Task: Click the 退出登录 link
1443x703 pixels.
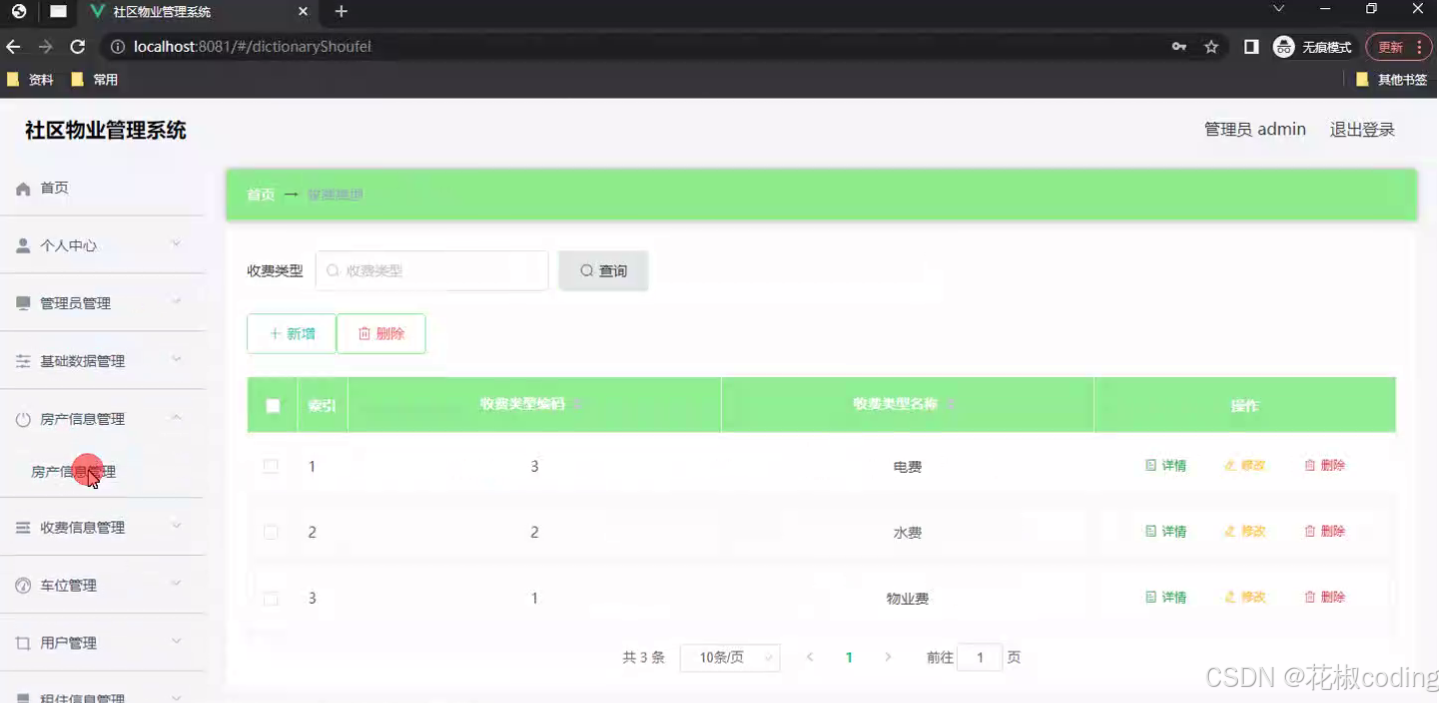Action: coord(1362,129)
